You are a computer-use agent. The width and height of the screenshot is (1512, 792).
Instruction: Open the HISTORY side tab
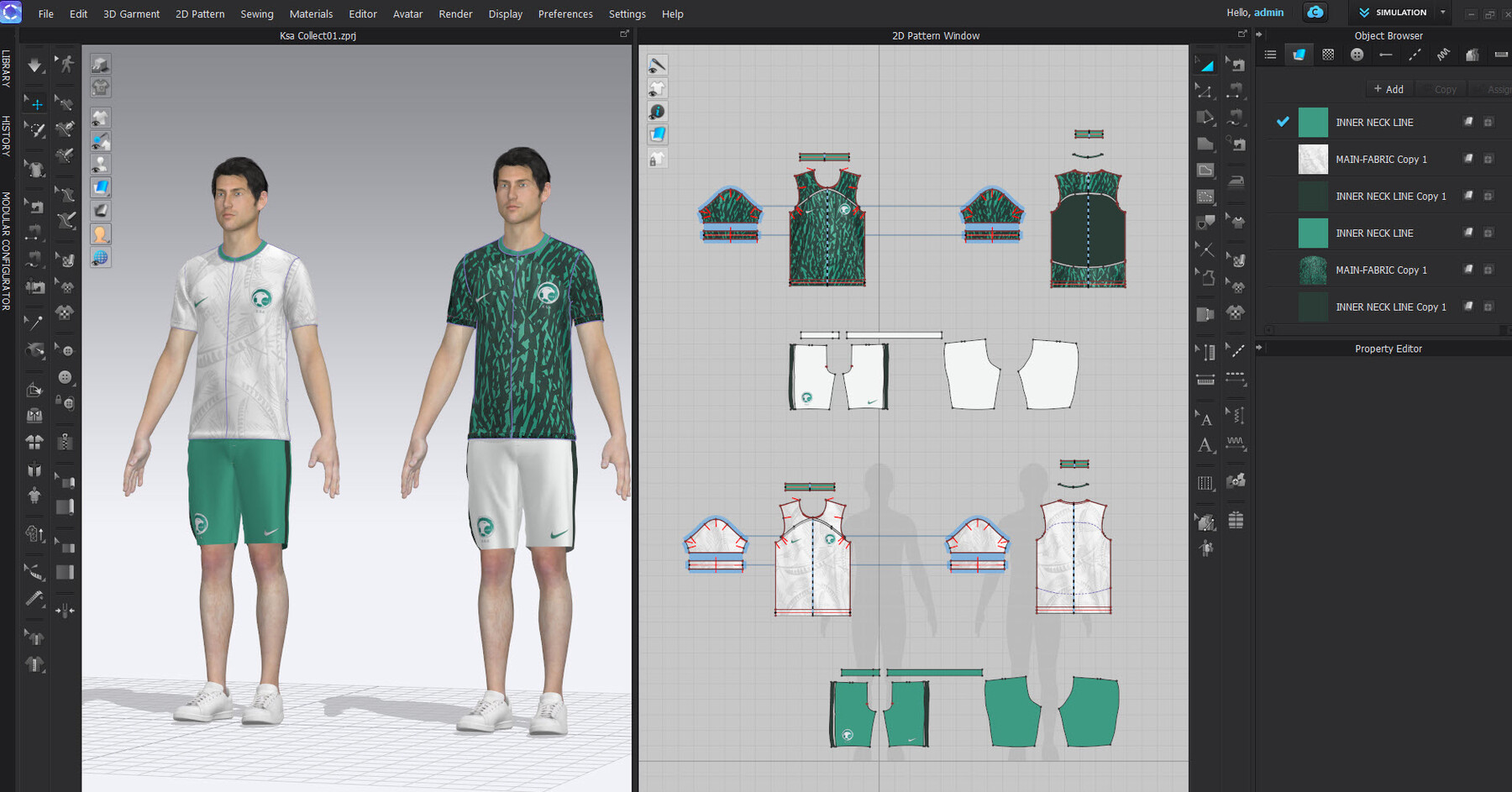click(7, 136)
